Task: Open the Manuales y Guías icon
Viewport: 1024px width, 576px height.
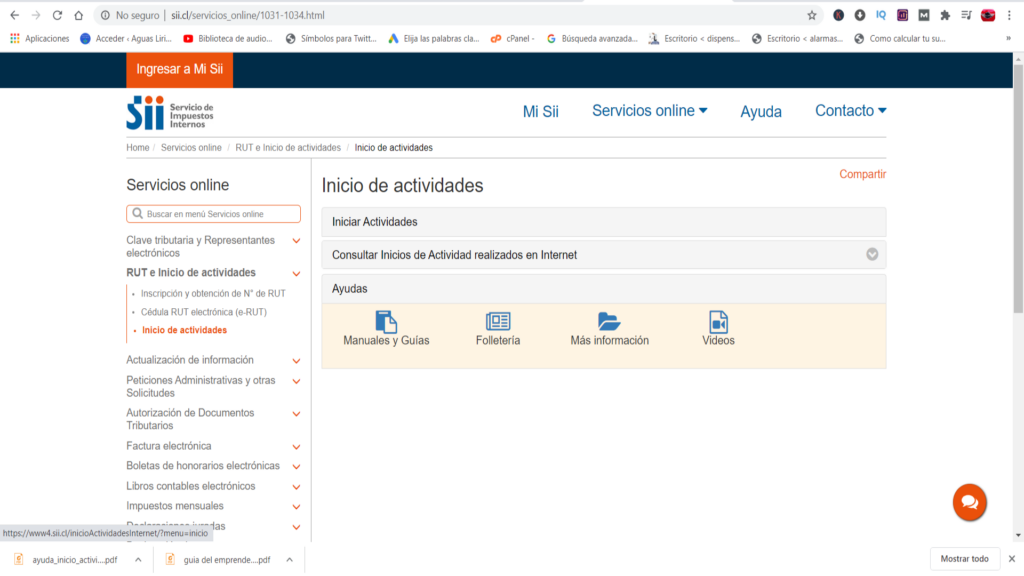Action: pos(386,324)
